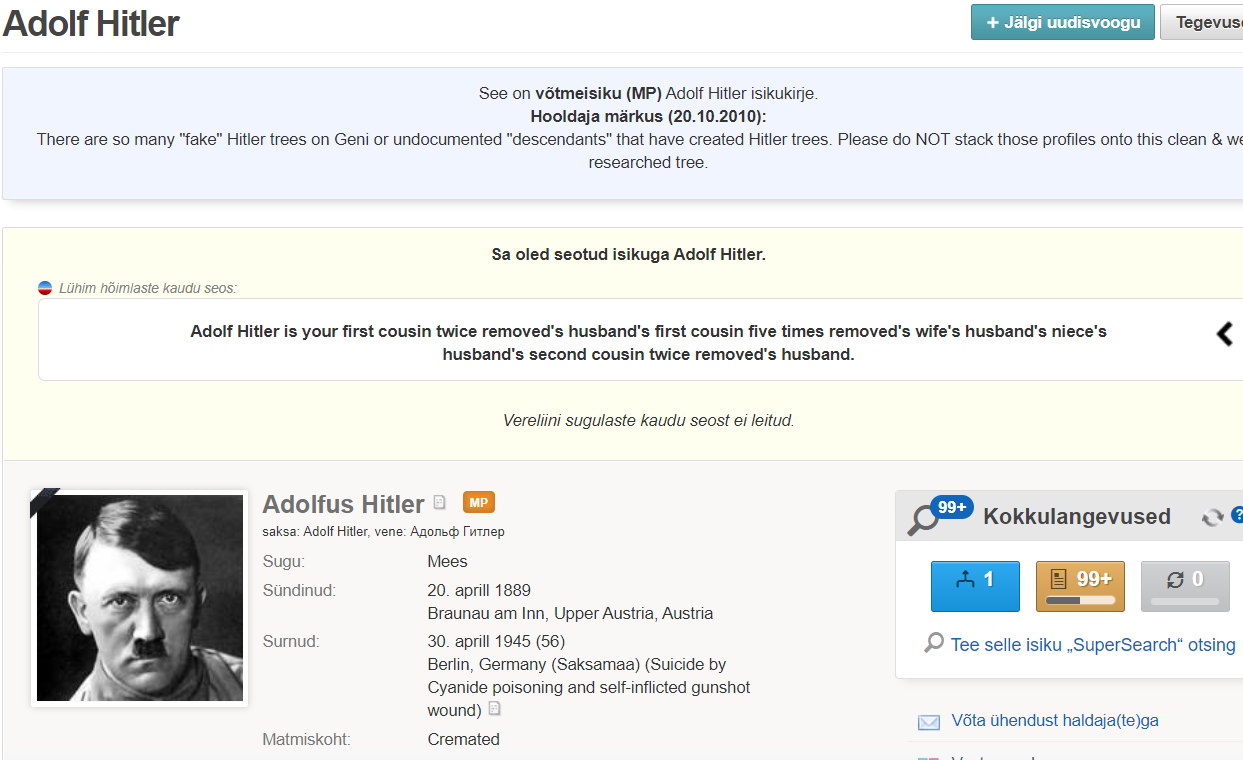The width and height of the screenshot is (1243, 760).
Task: Click the profile portrait photo thumbnail
Action: (140, 598)
